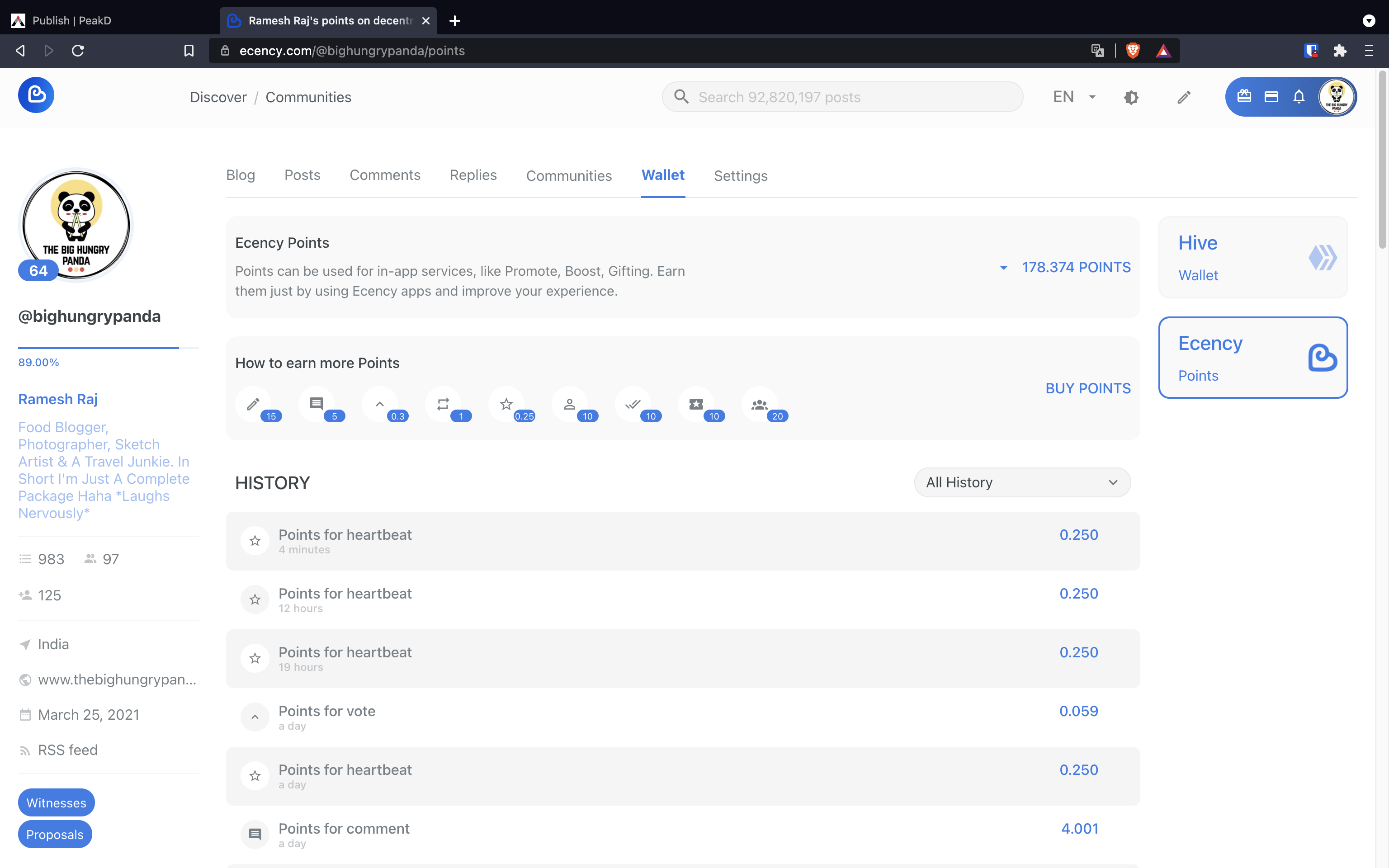The height and width of the screenshot is (868, 1389).
Task: Open the Blog tab
Action: click(x=241, y=175)
